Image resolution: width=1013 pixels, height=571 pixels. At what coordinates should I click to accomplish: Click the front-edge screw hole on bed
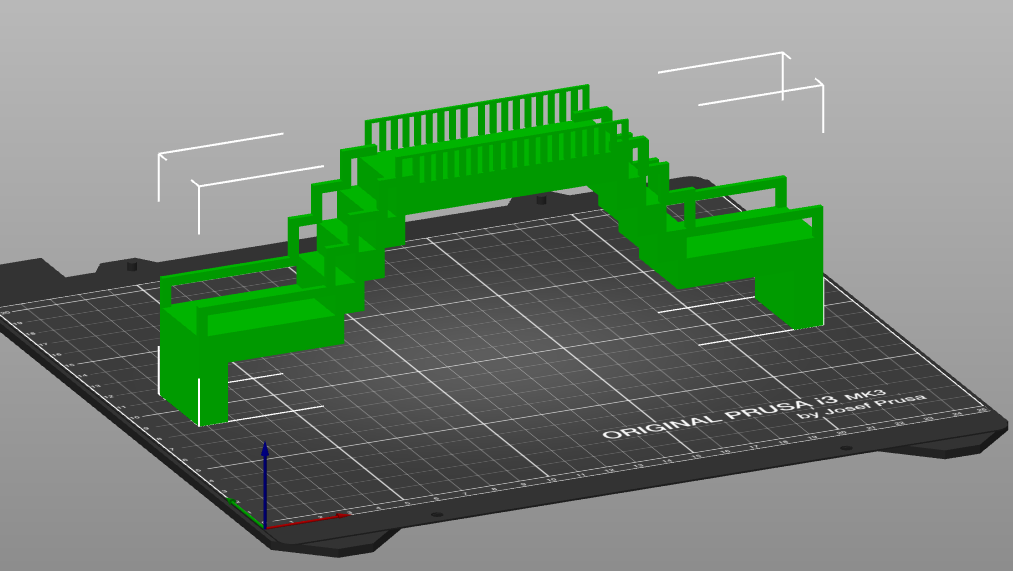pos(436,515)
